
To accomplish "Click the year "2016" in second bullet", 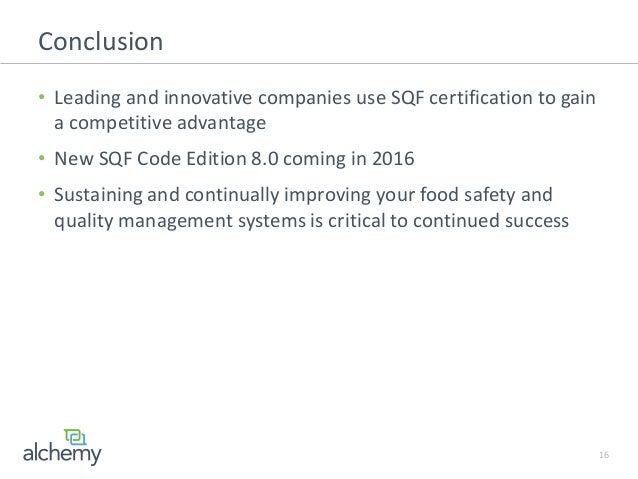I will (393, 158).
